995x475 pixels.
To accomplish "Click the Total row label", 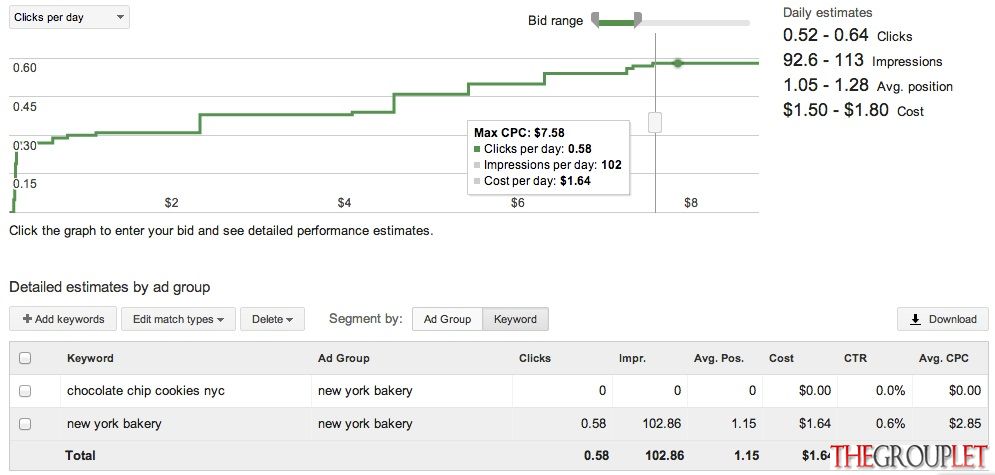I will pyautogui.click(x=80, y=455).
